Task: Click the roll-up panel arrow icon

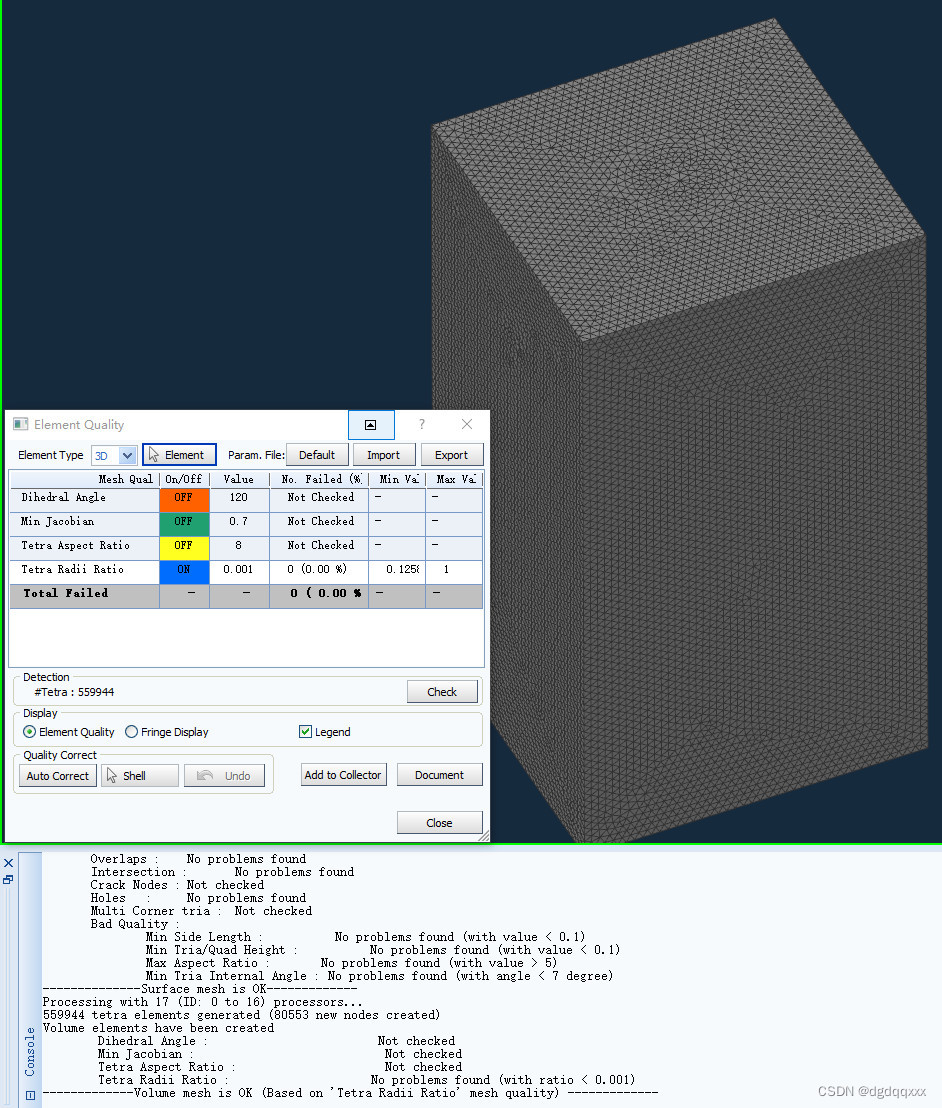Action: 371,424
